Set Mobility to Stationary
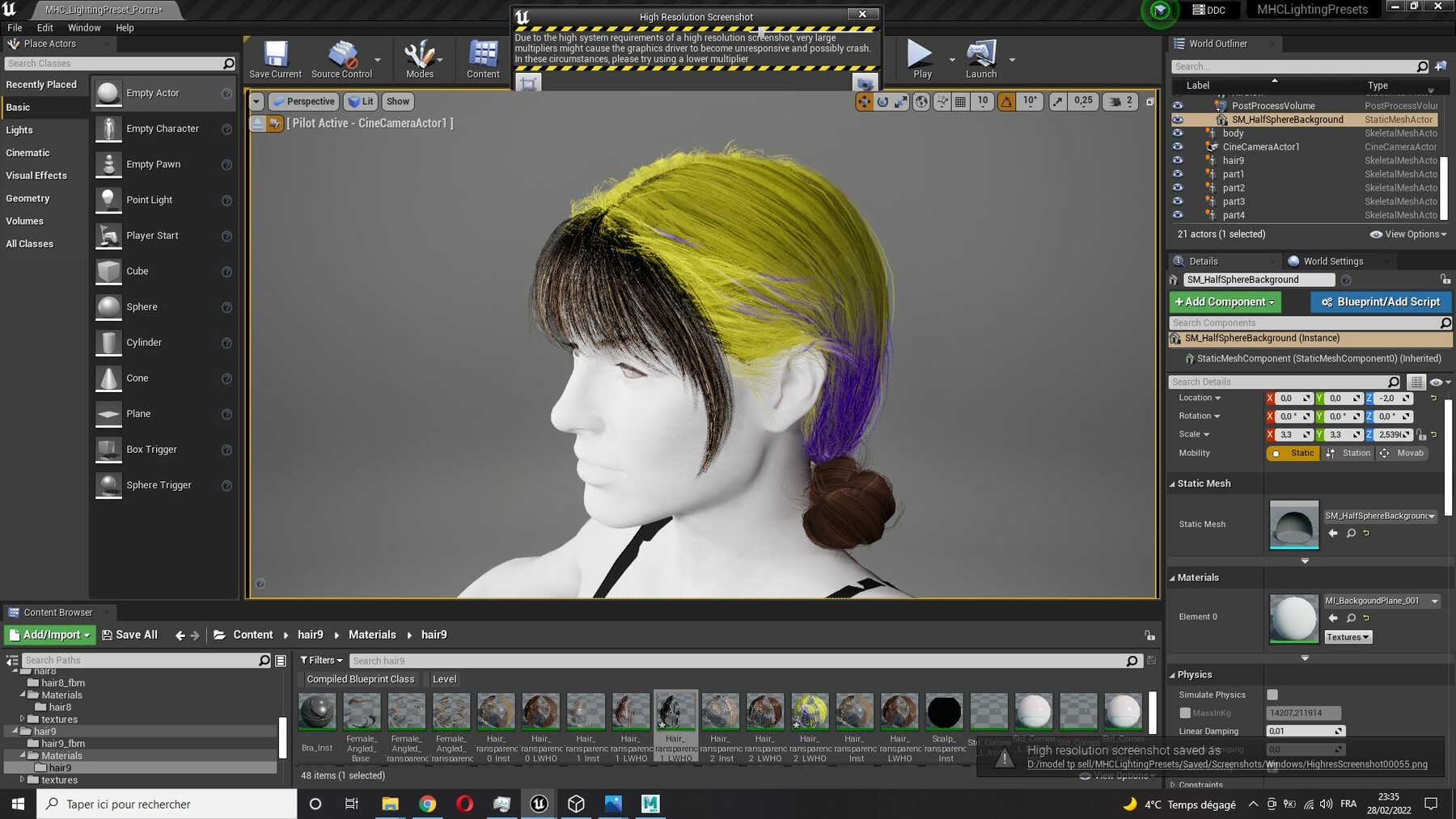This screenshot has height=819, width=1456. (1348, 454)
